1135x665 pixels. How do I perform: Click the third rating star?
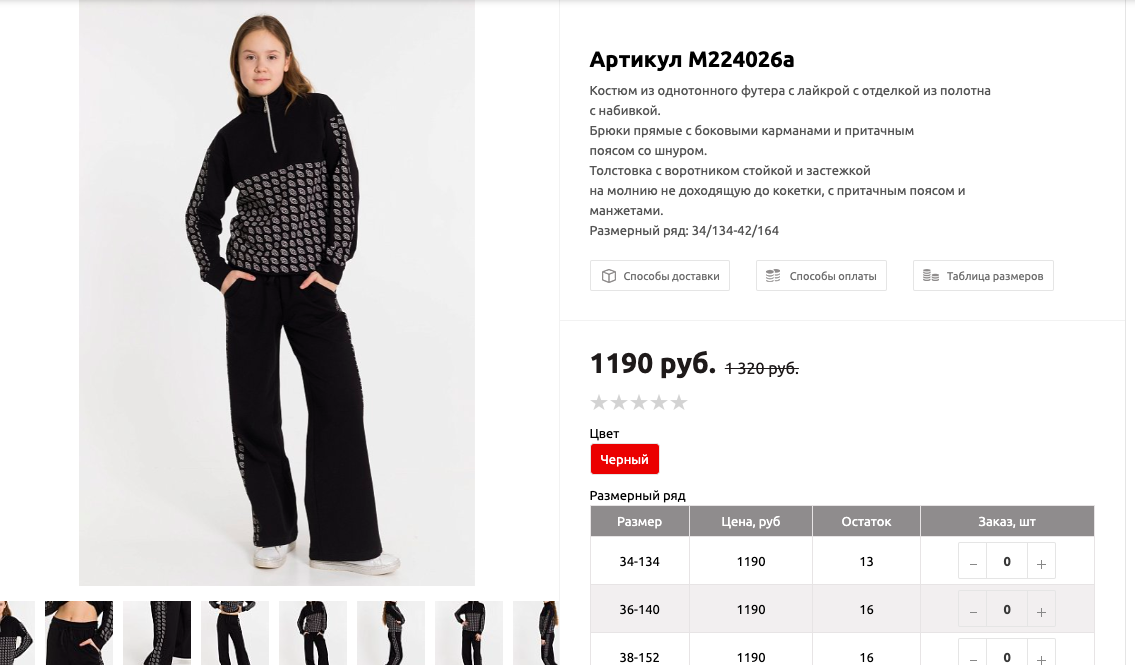point(638,402)
